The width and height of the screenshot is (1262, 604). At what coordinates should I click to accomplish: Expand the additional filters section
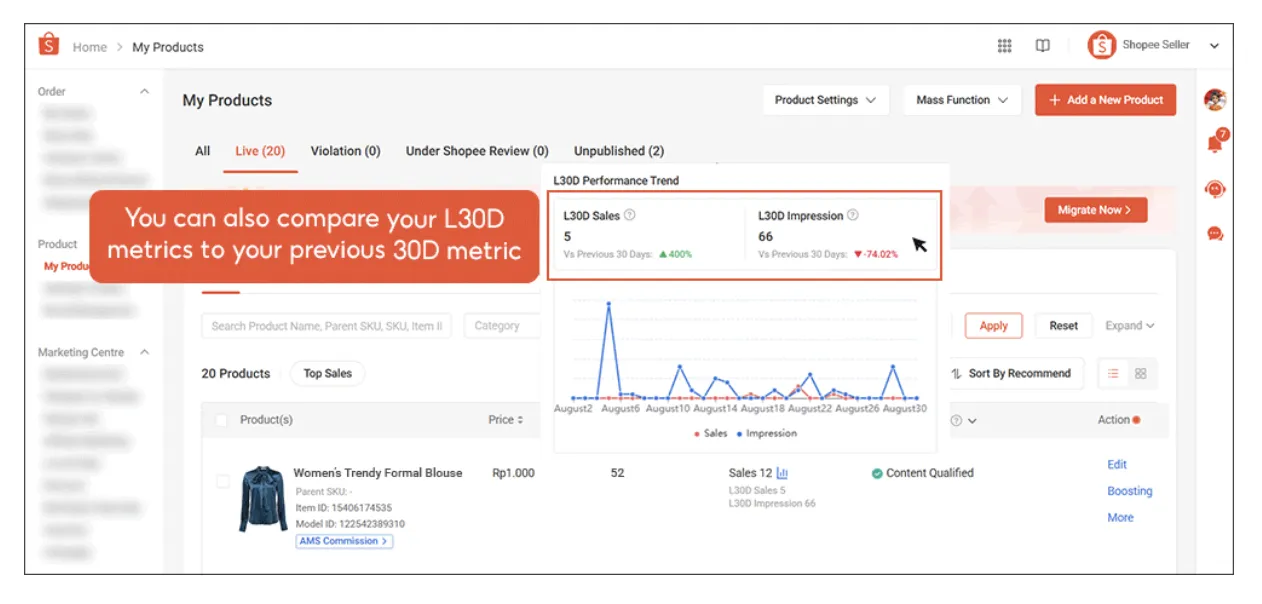(1129, 326)
